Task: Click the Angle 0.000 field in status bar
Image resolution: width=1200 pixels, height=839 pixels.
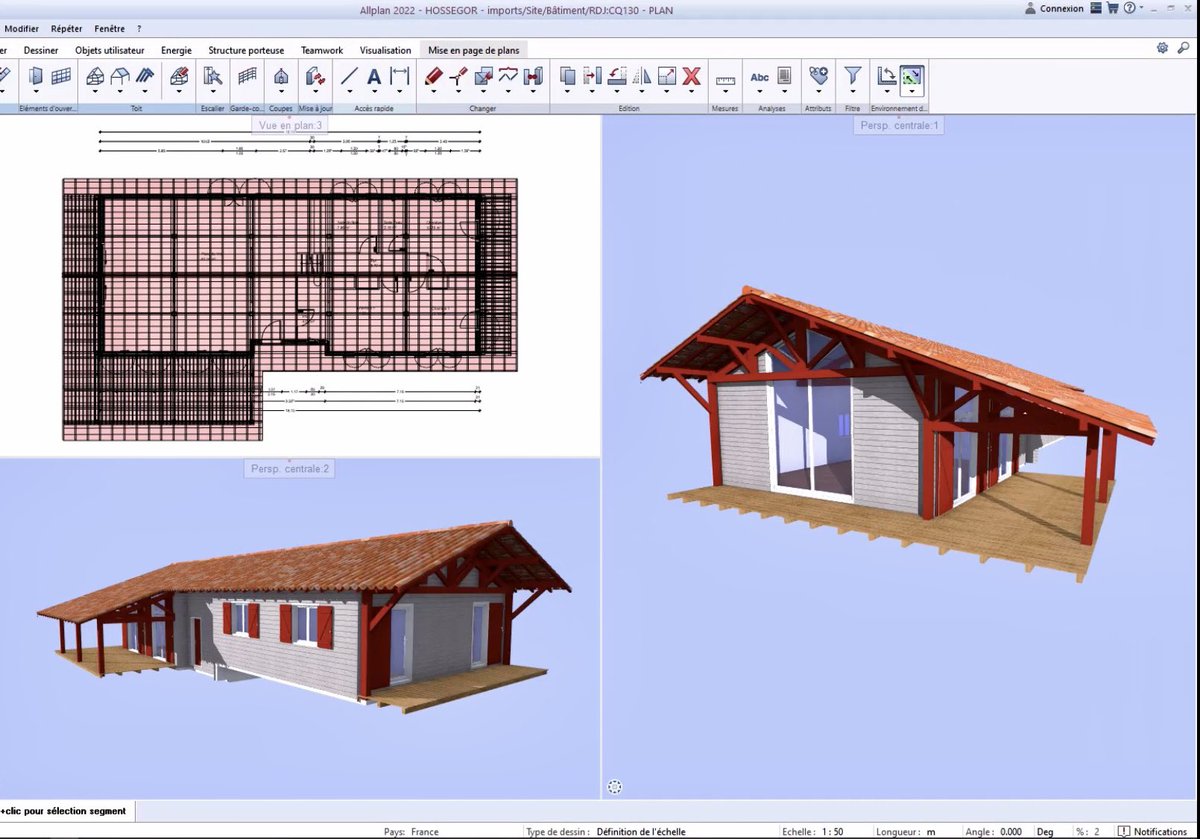Action: pos(1011,832)
